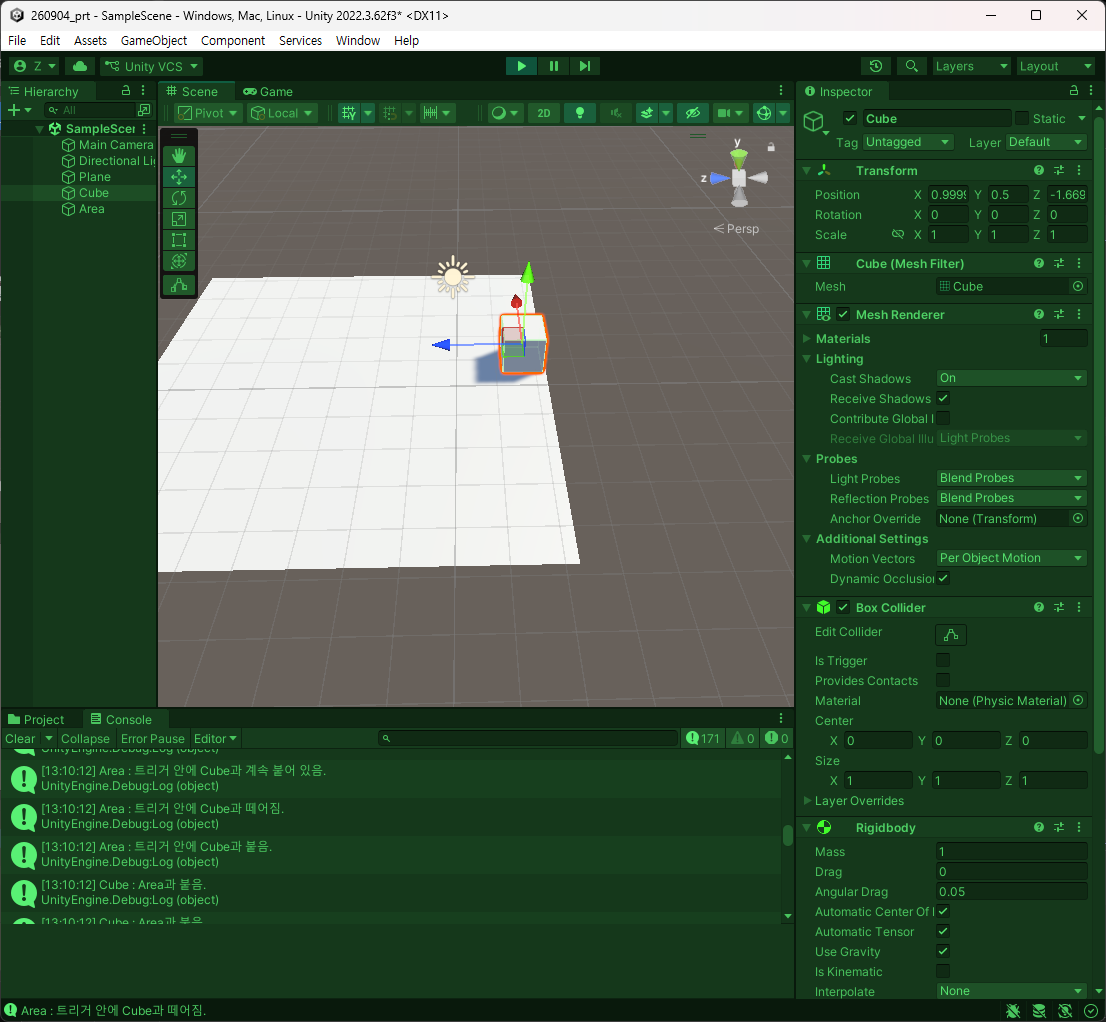The image size is (1106, 1022).
Task: Click the Play button
Action: tap(521, 66)
